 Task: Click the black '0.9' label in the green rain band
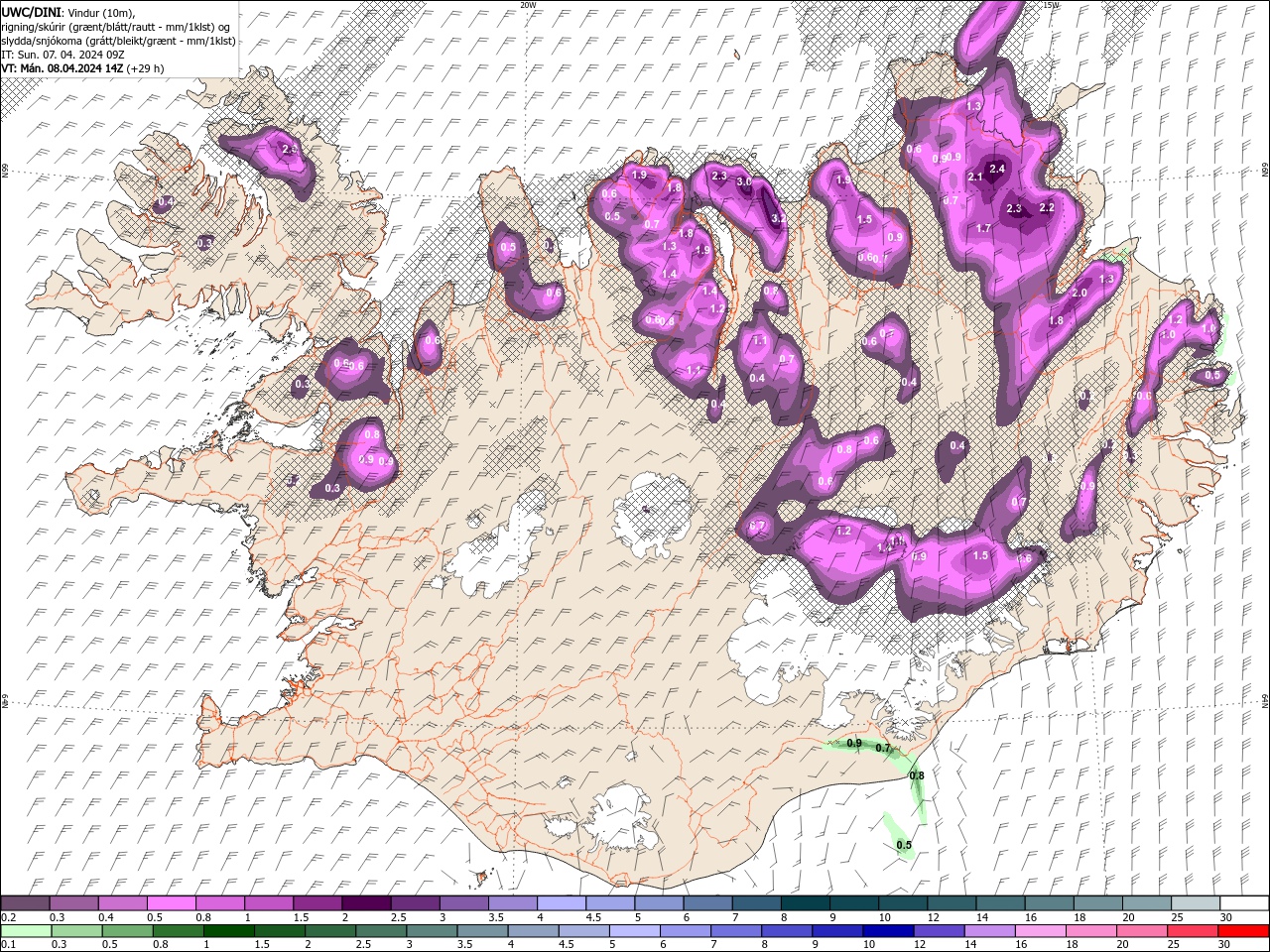pyautogui.click(x=854, y=744)
